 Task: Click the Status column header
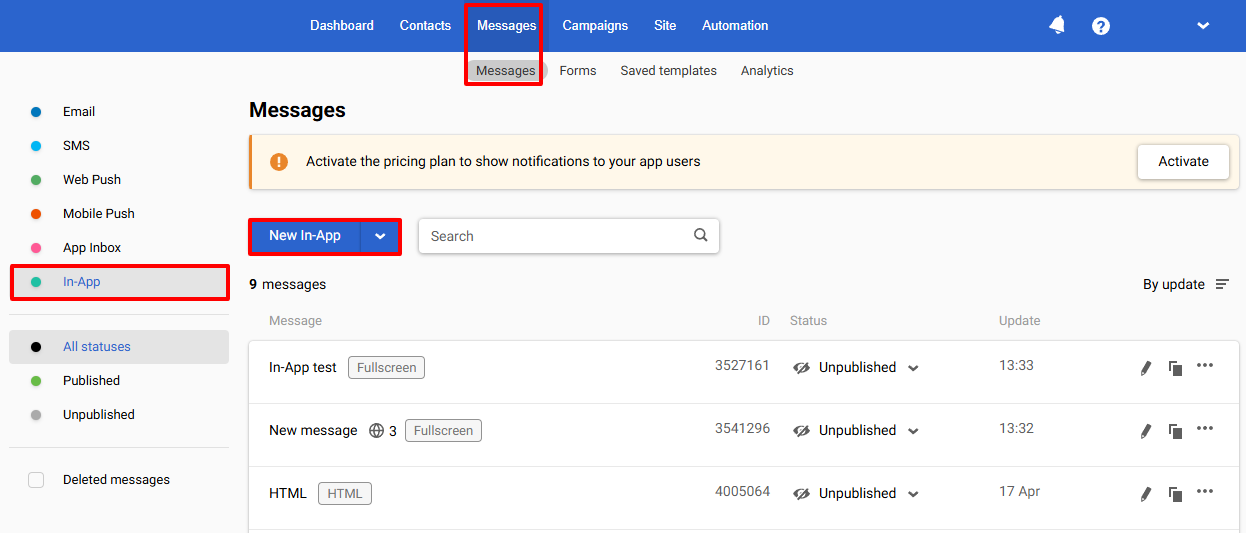pyautogui.click(x=808, y=321)
